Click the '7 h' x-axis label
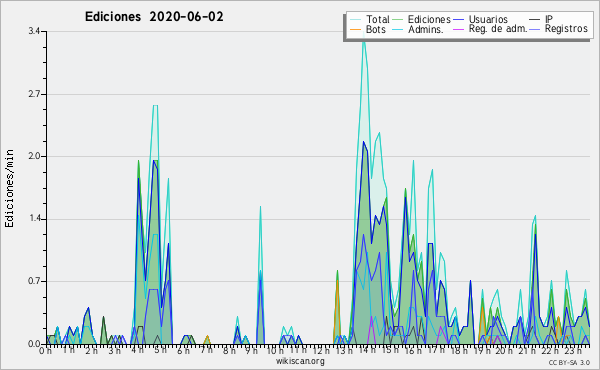Viewport: 600px width, 370px height. 206,350
